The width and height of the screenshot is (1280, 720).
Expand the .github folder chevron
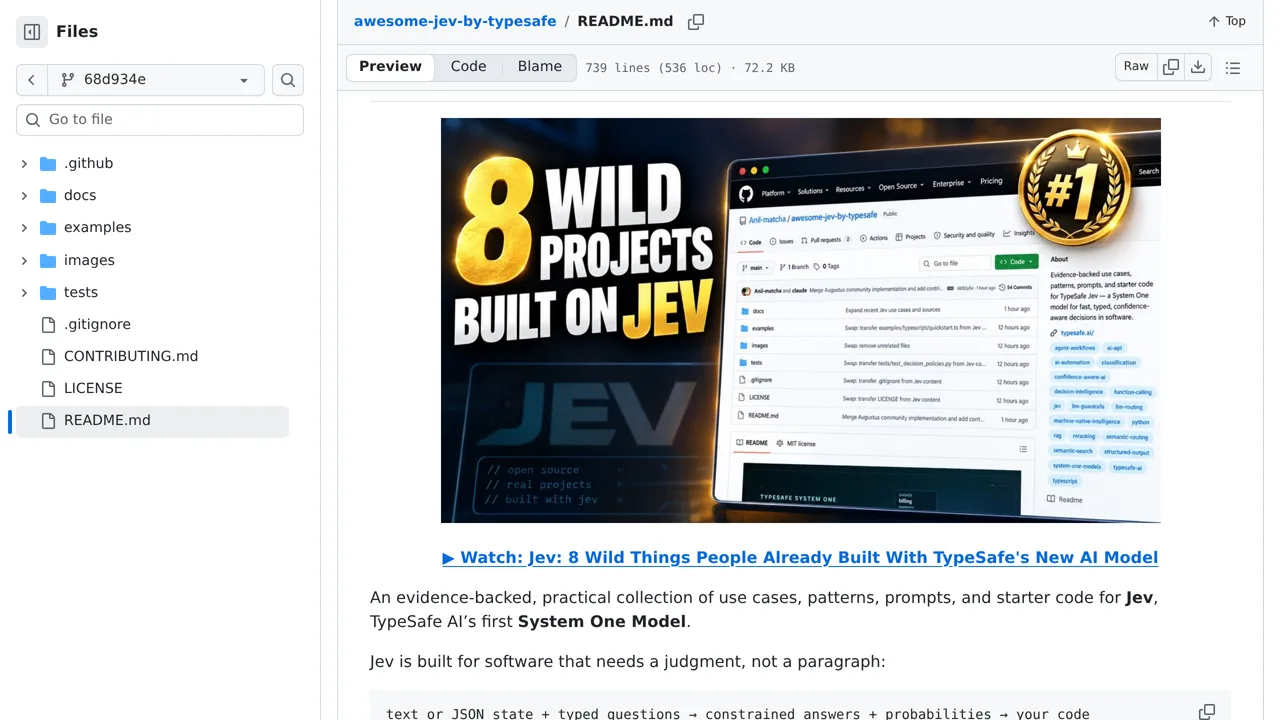24,164
